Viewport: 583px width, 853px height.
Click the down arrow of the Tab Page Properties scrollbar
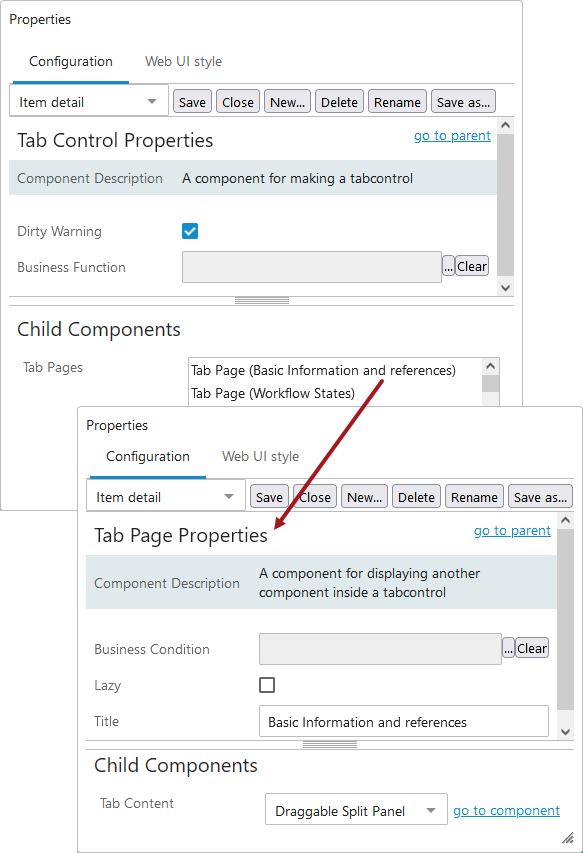566,732
